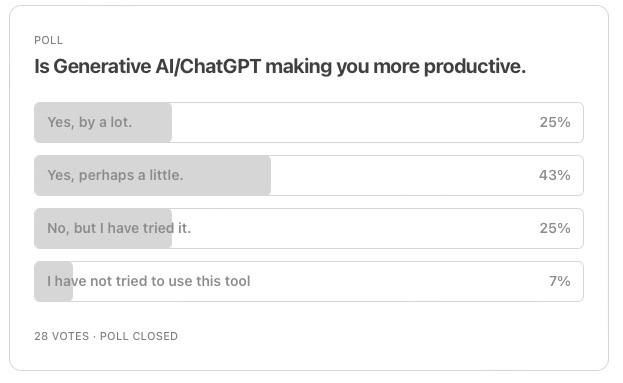Click the short gray bar of the 7% option
The image size is (623, 383).
tap(54, 281)
